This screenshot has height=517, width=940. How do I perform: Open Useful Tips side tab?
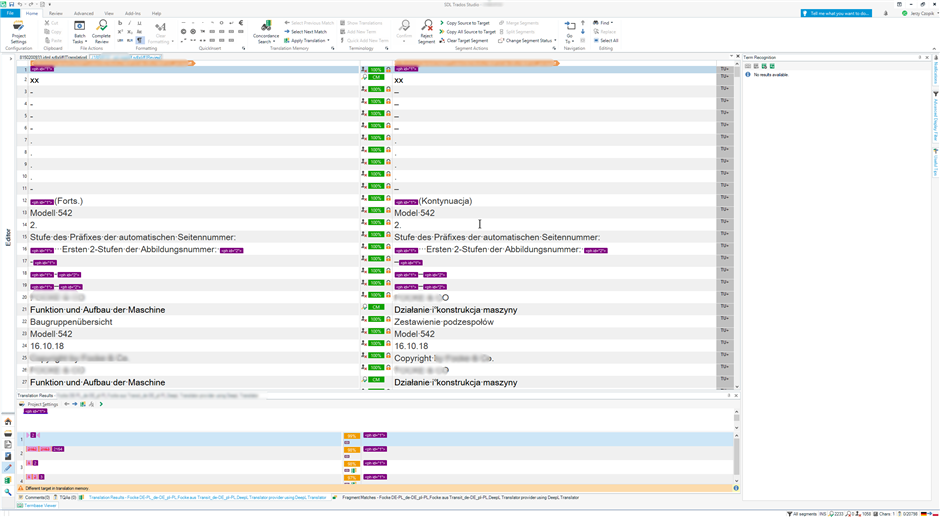point(935,161)
